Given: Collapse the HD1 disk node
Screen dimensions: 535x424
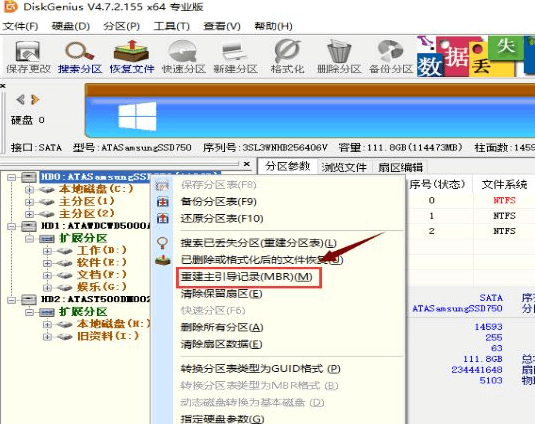Looking at the screenshot, I should (x=12, y=226).
